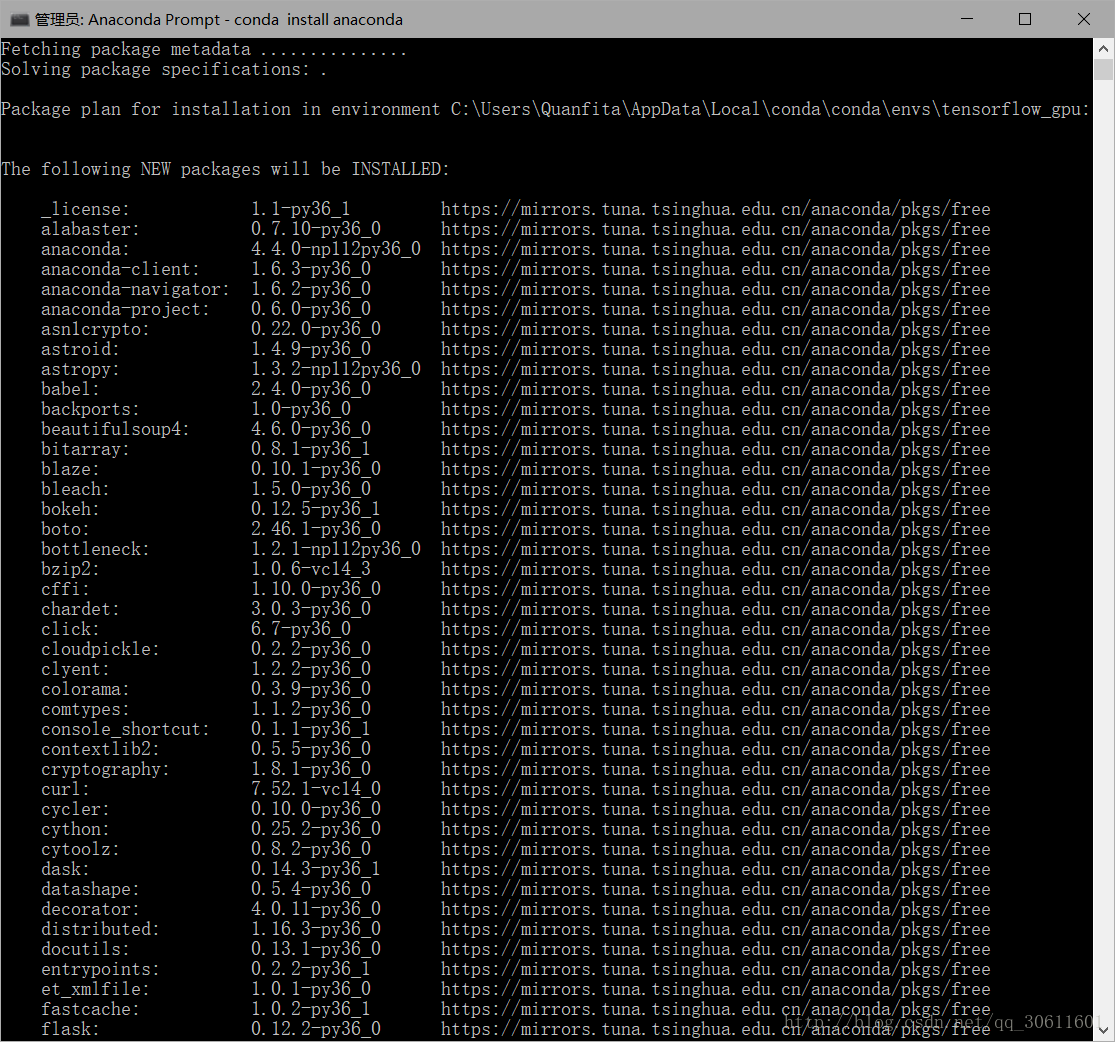Click 'Fetching package metadata' line
Image resolution: width=1115 pixels, height=1042 pixels.
203,49
